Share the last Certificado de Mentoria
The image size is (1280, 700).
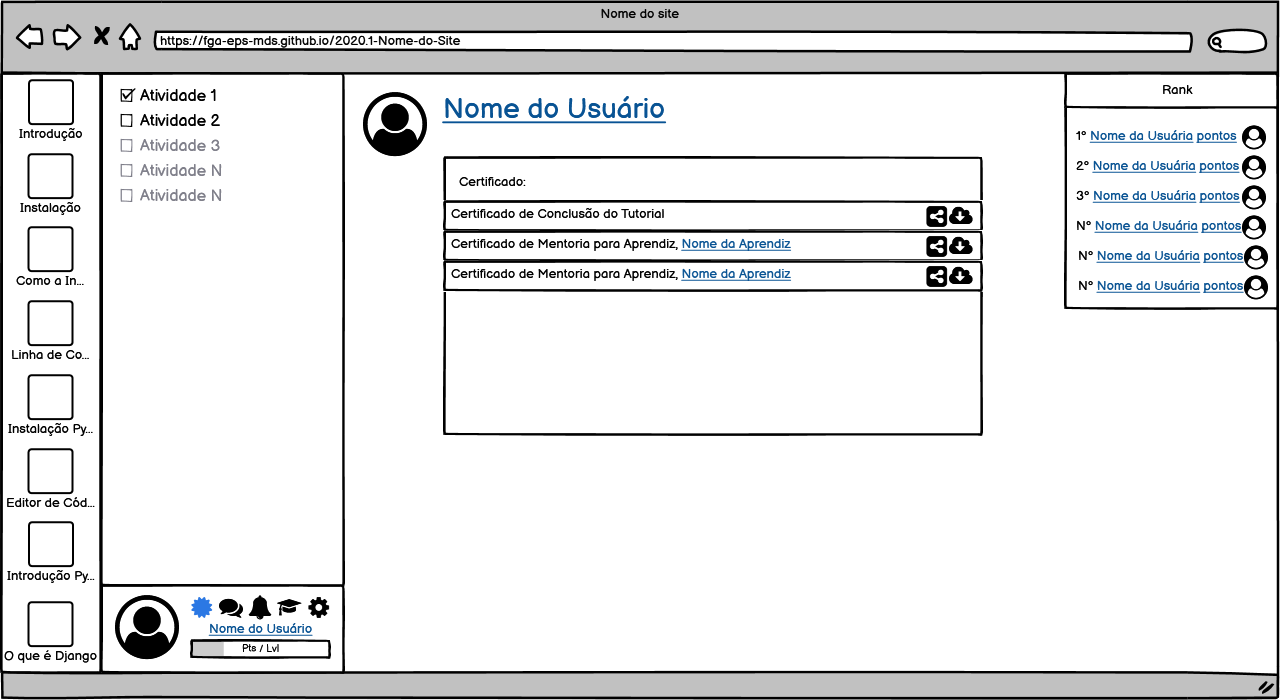point(936,276)
